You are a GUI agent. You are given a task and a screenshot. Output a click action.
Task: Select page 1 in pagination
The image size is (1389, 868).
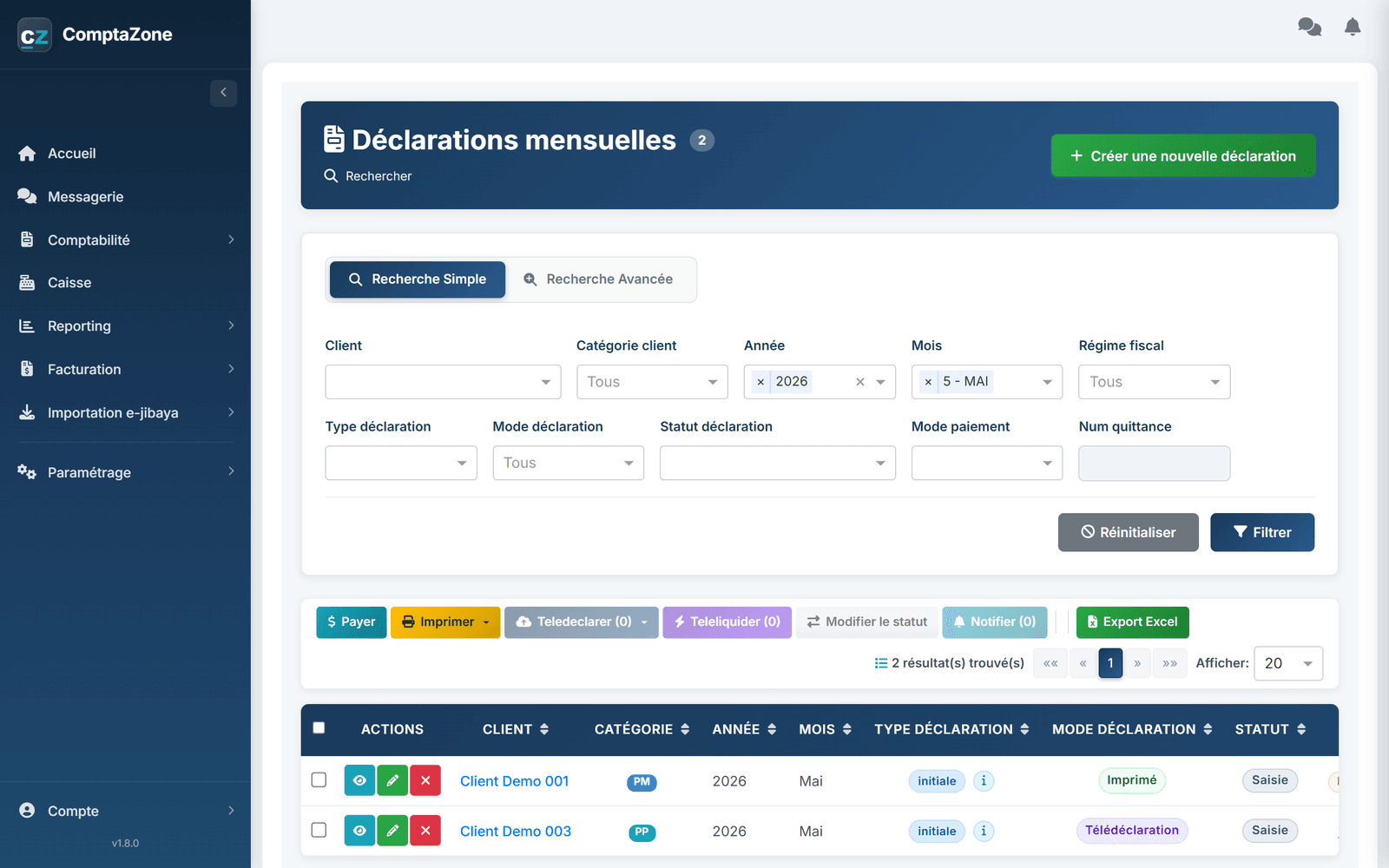point(1110,663)
